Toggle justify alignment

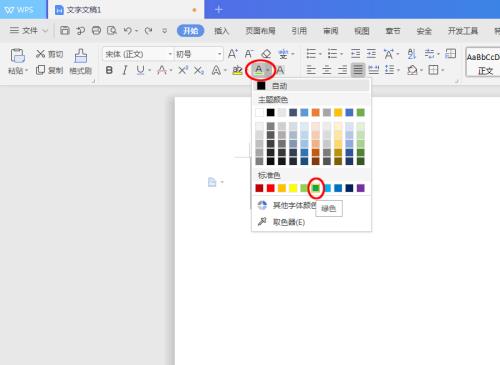tap(358, 70)
